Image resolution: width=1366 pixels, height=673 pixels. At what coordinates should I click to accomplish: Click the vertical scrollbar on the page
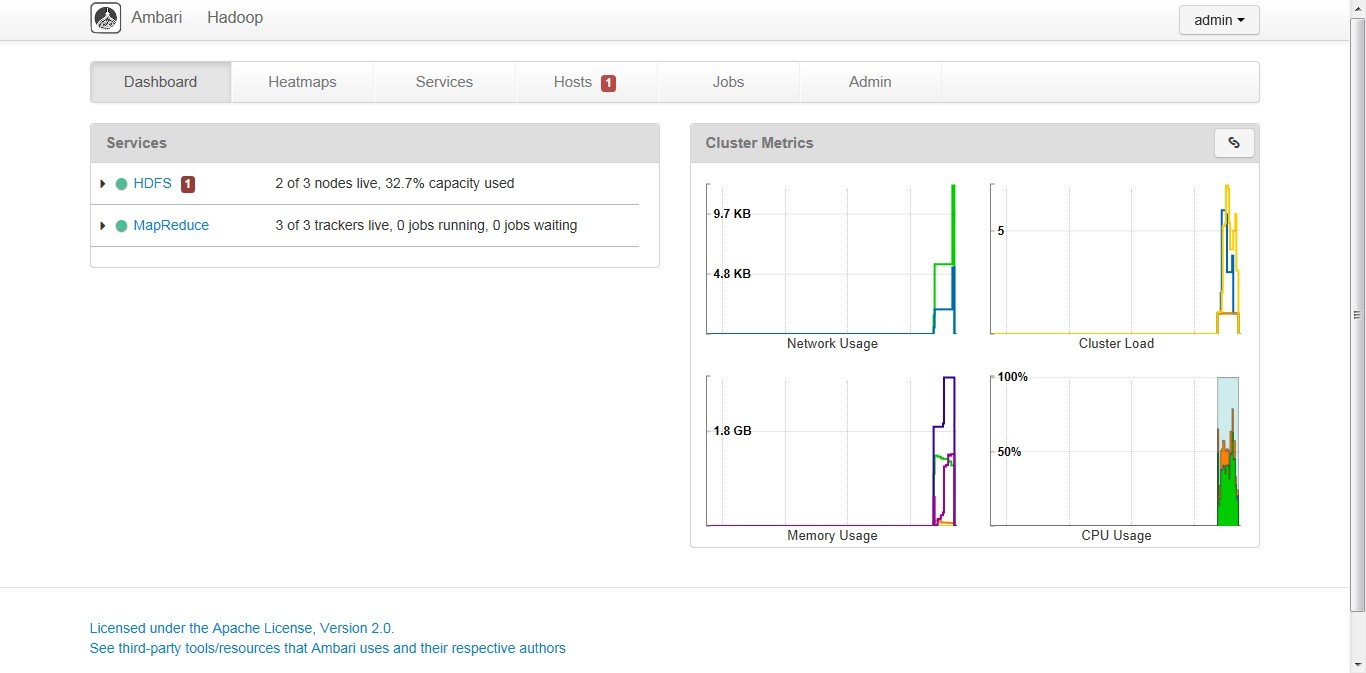click(1357, 313)
